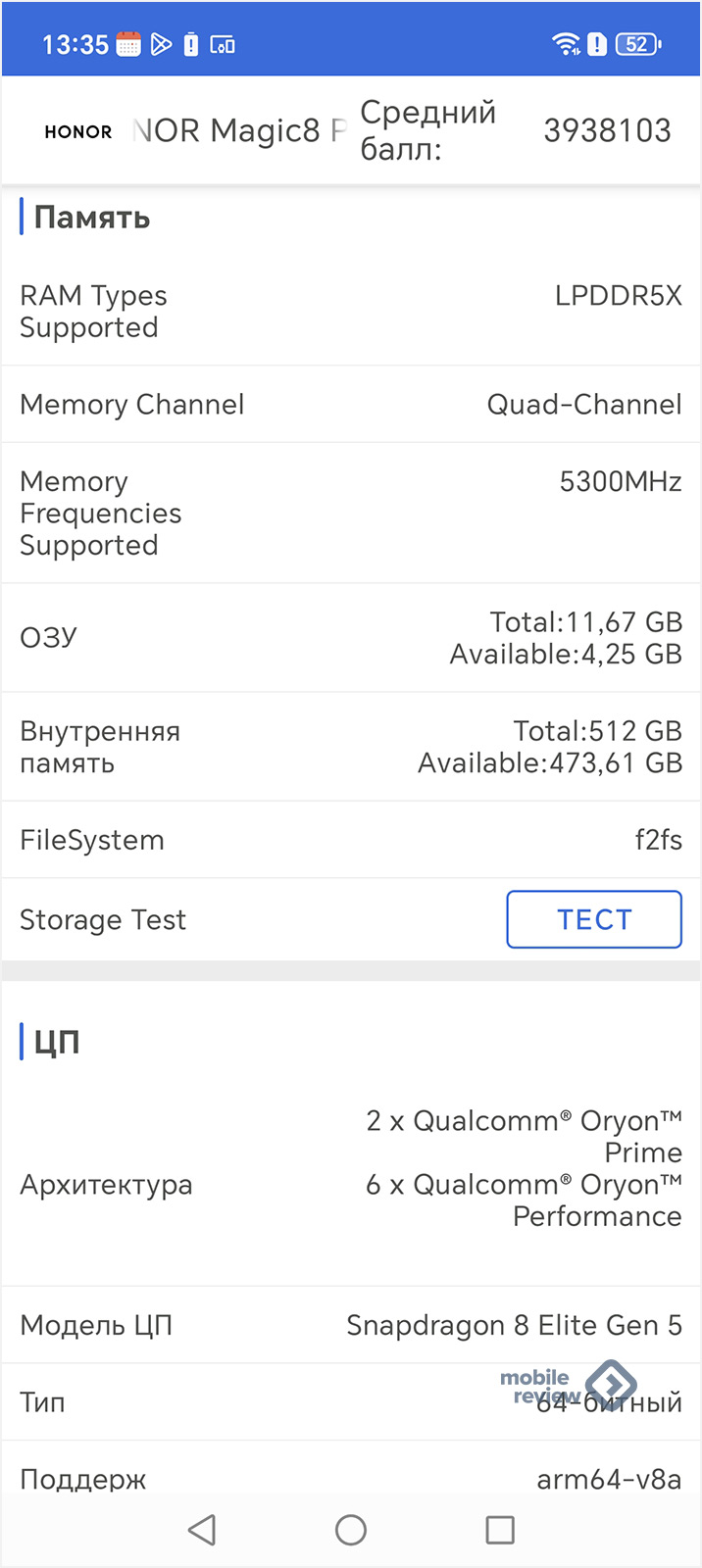Tap the HONOR brand logo
This screenshot has height=1568, width=702.
[78, 131]
